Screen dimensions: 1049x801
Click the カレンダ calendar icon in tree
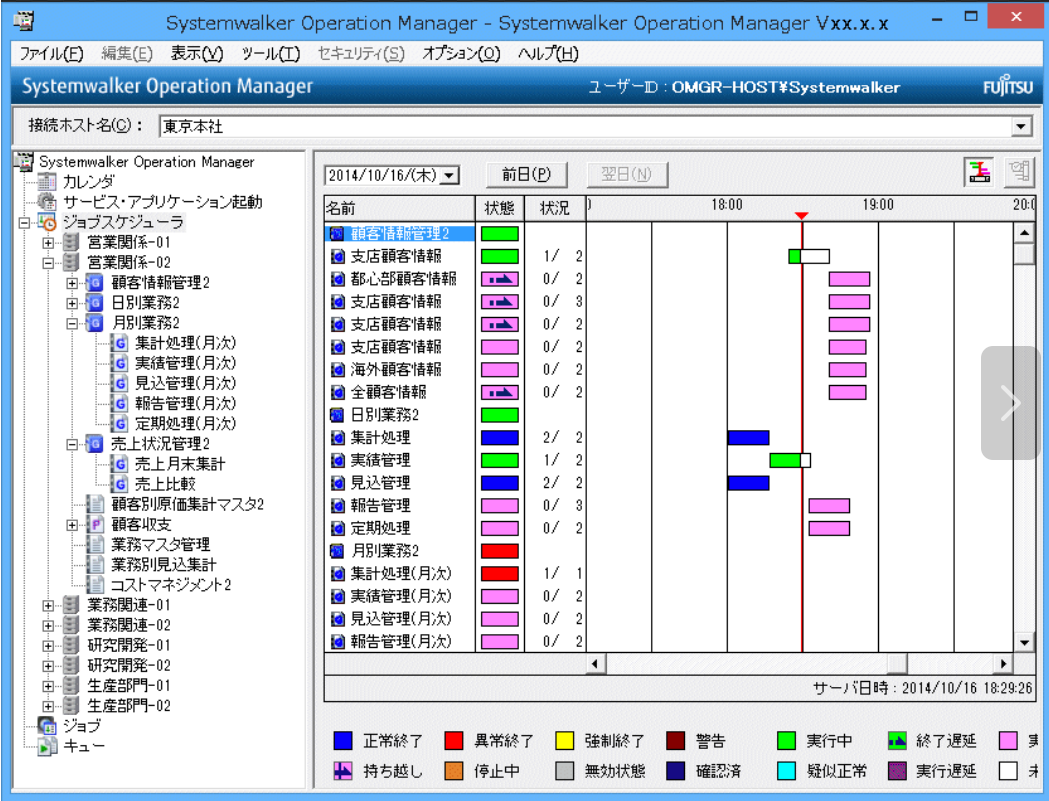tap(47, 182)
